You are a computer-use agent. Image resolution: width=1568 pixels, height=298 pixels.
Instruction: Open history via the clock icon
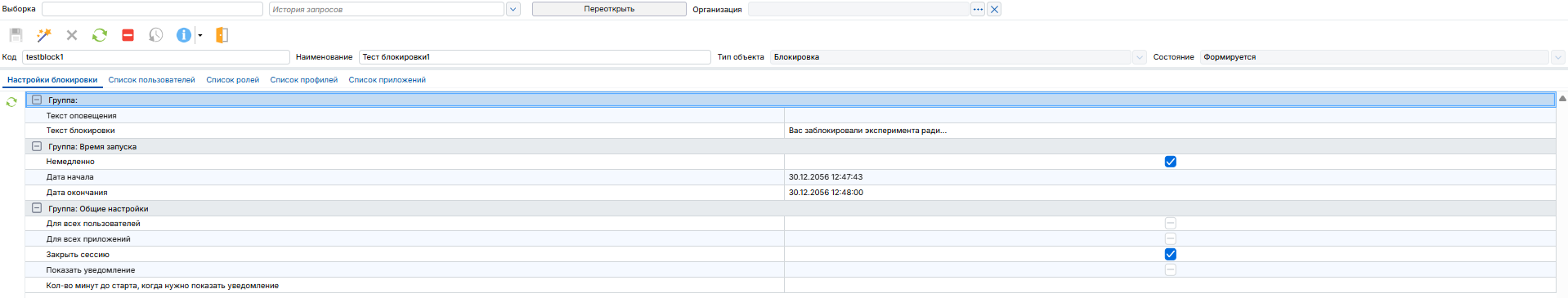click(155, 35)
